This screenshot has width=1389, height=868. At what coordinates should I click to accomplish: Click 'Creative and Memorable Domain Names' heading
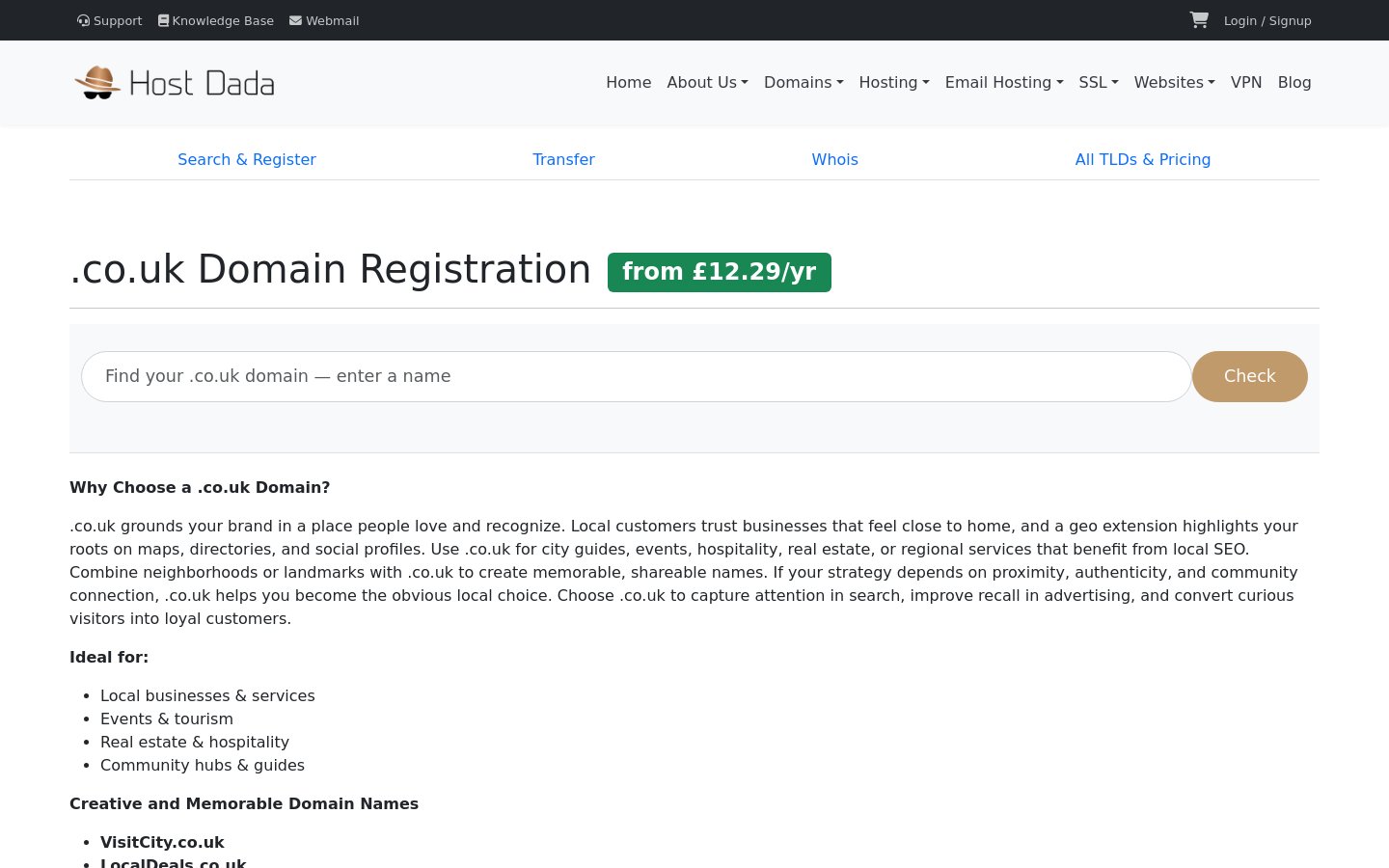[x=244, y=804]
